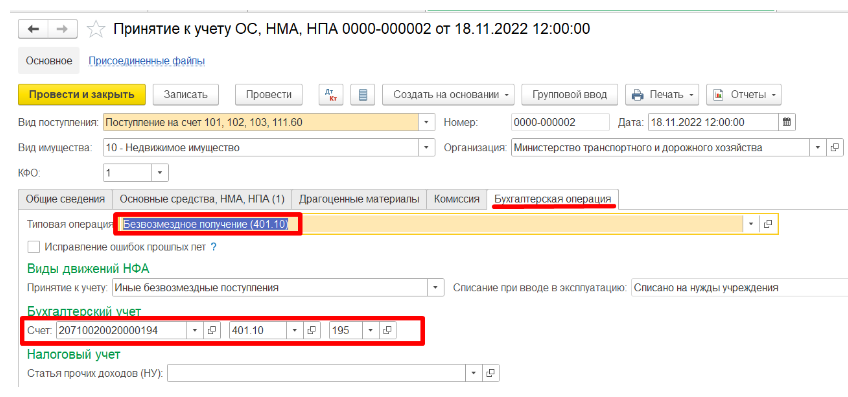The width and height of the screenshot is (848, 397).
Task: Expand account 20710020020000194 dropdown arrow
Action: click(x=195, y=330)
